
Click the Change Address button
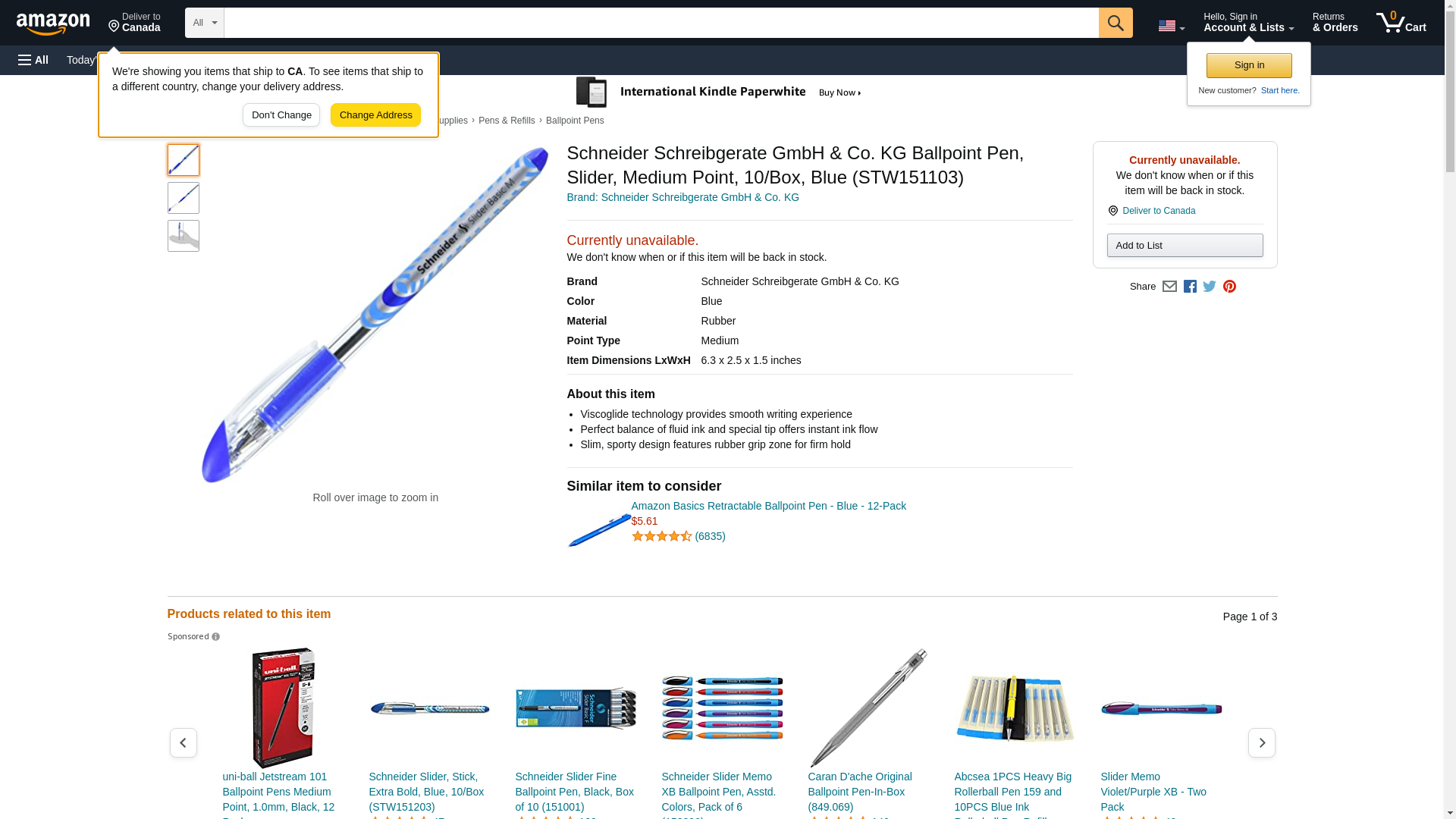(x=375, y=115)
